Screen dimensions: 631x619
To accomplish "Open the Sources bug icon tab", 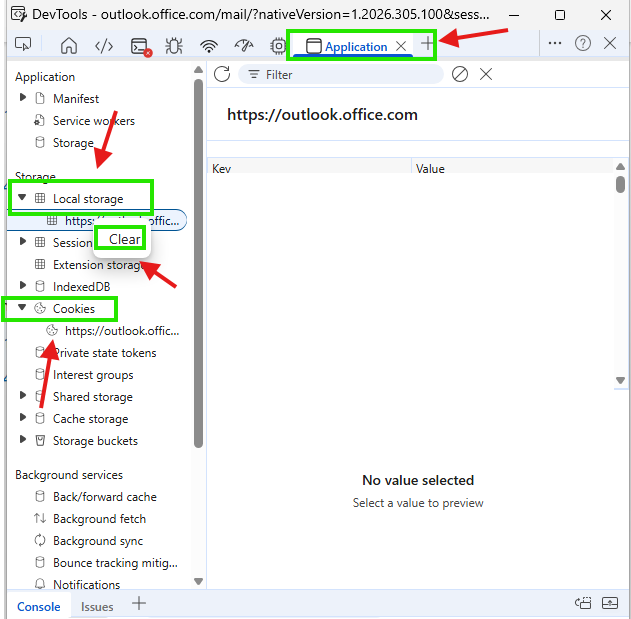I will pos(174,46).
